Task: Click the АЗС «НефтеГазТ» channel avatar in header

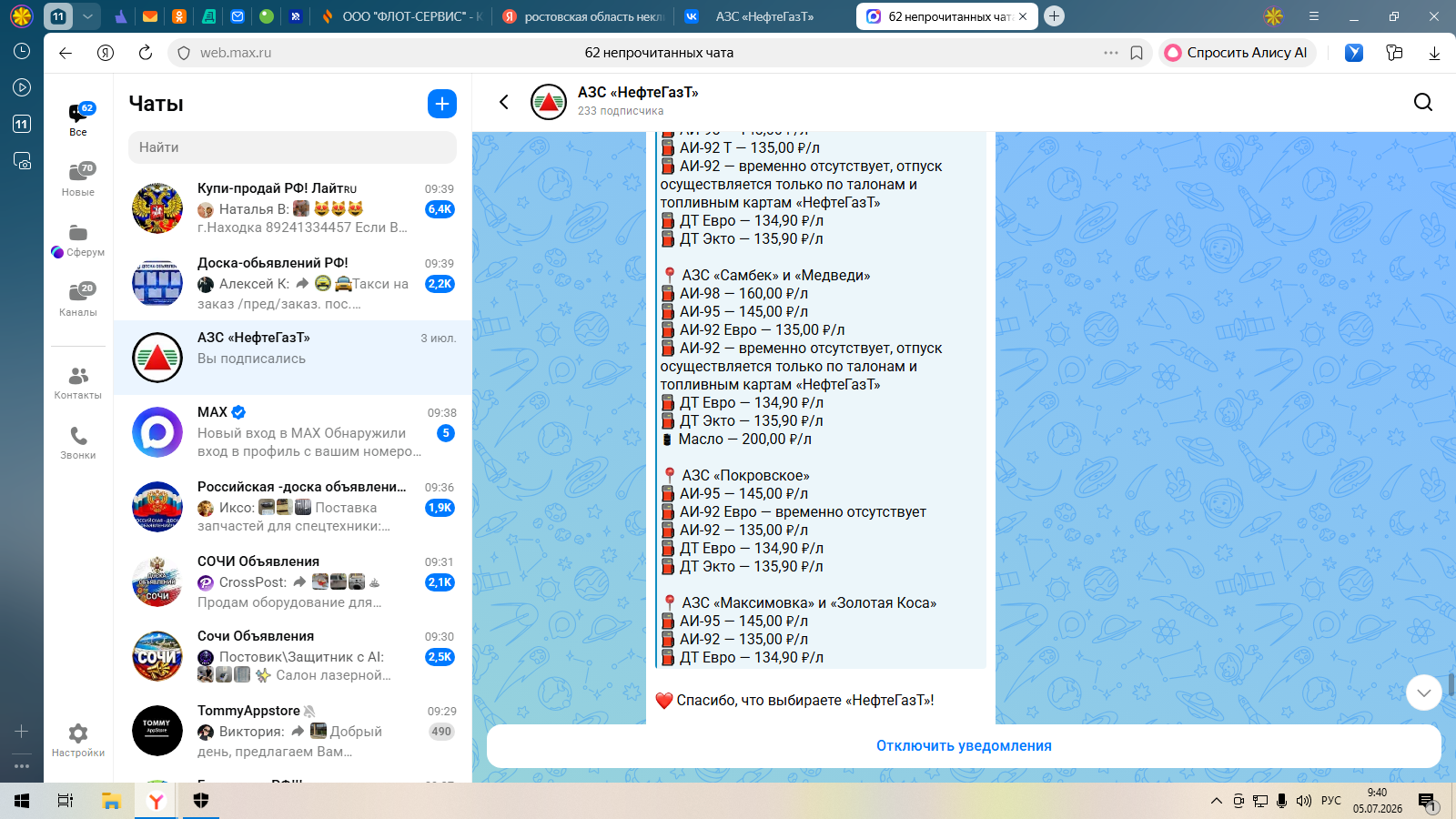Action: click(549, 102)
